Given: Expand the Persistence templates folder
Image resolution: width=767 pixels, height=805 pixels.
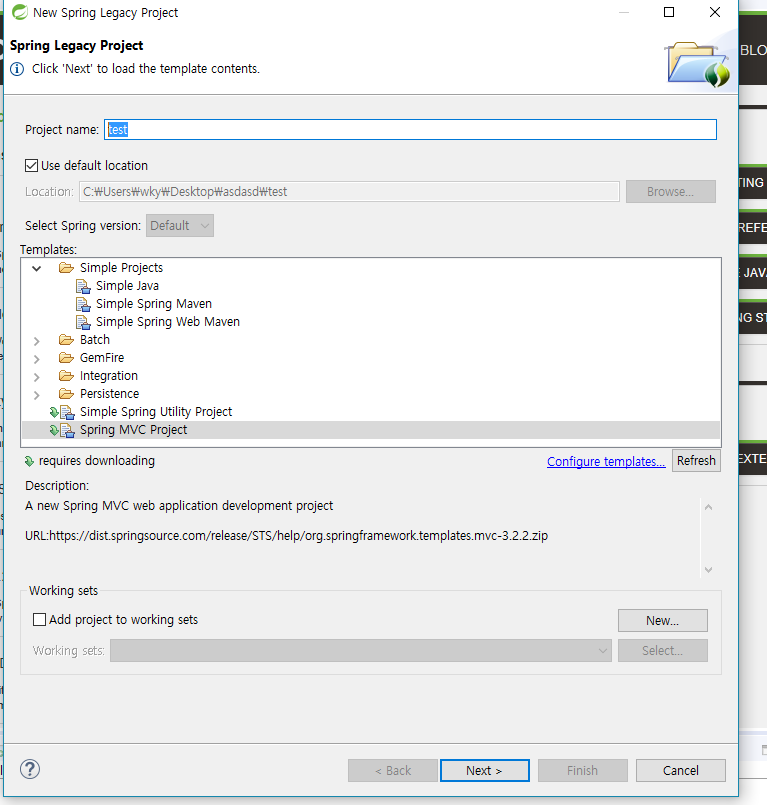Looking at the screenshot, I should click(x=36, y=395).
